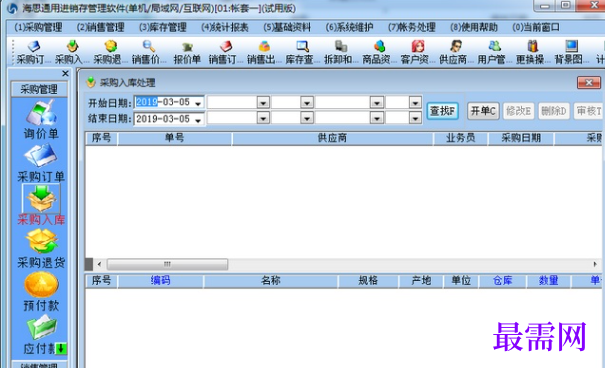Image resolution: width=605 pixels, height=368 pixels.
Task: Open 应付款 folder icon in sidebar
Action: coord(42,328)
